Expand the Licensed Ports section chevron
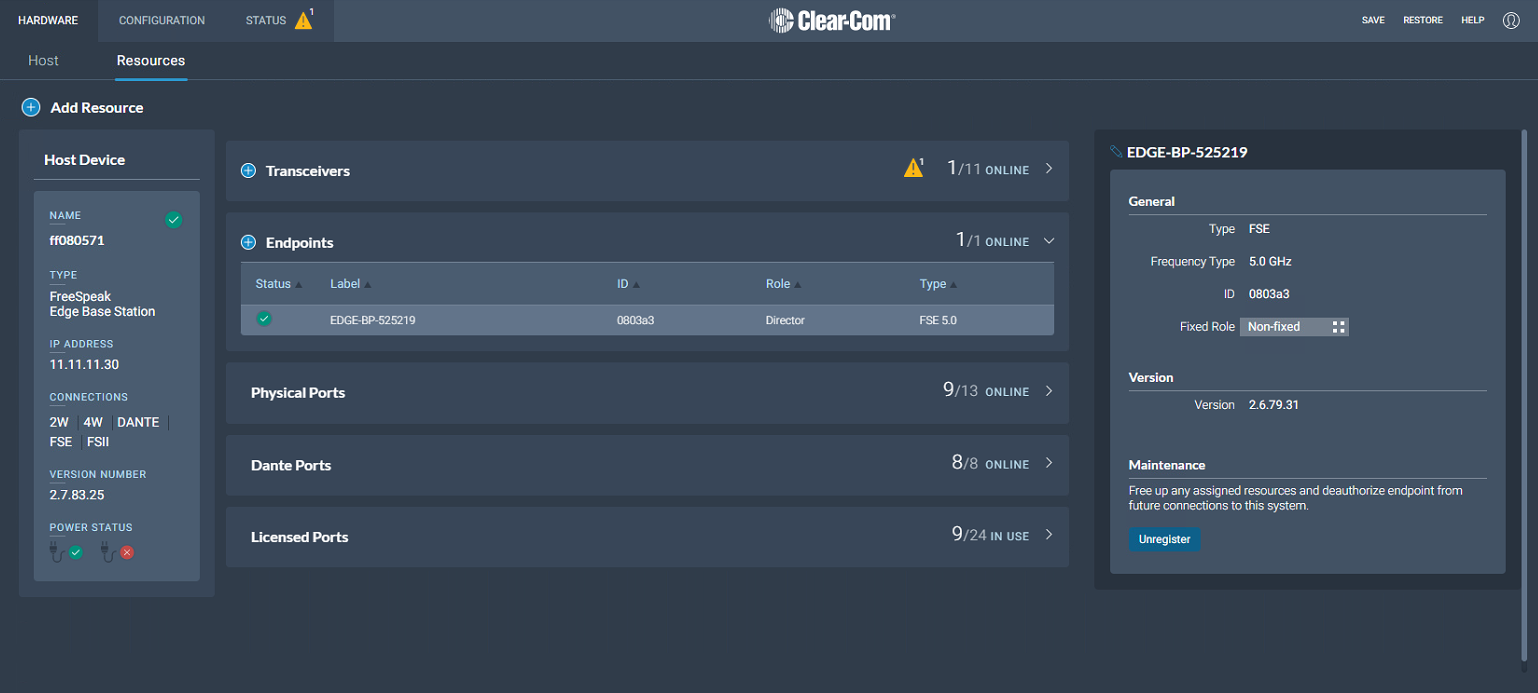The height and width of the screenshot is (693, 1538). [x=1049, y=535]
